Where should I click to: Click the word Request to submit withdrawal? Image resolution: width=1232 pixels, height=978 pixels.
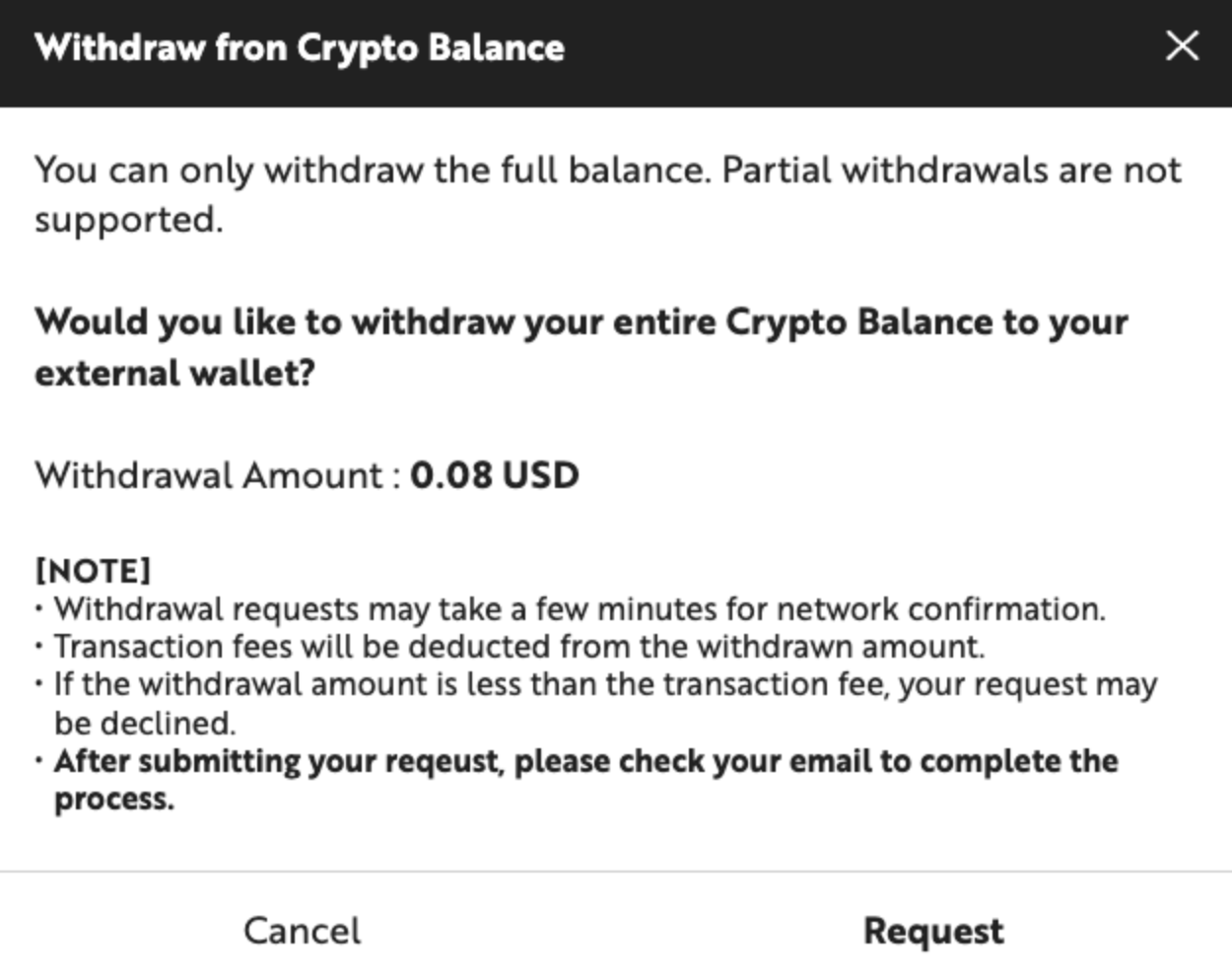tap(932, 929)
